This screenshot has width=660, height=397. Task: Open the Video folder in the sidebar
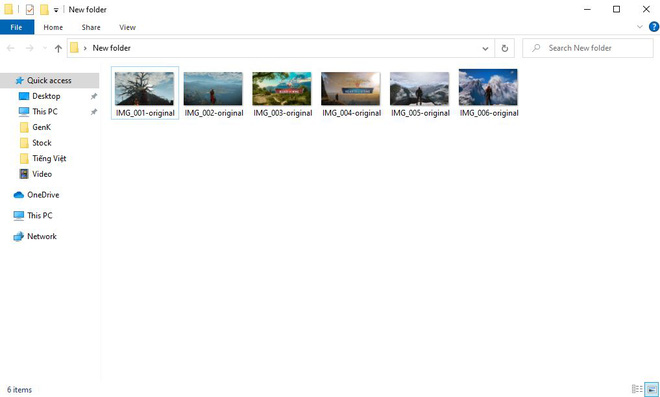tap(42, 174)
